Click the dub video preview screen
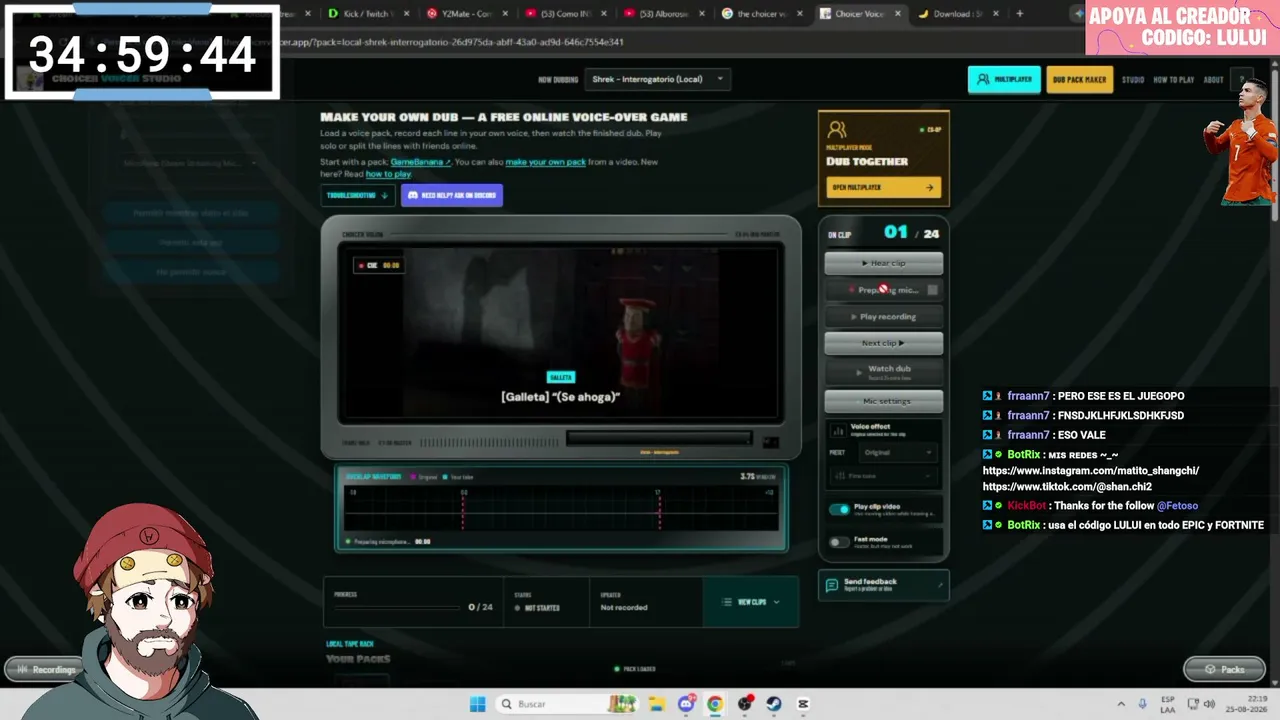1280x720 pixels. [560, 334]
